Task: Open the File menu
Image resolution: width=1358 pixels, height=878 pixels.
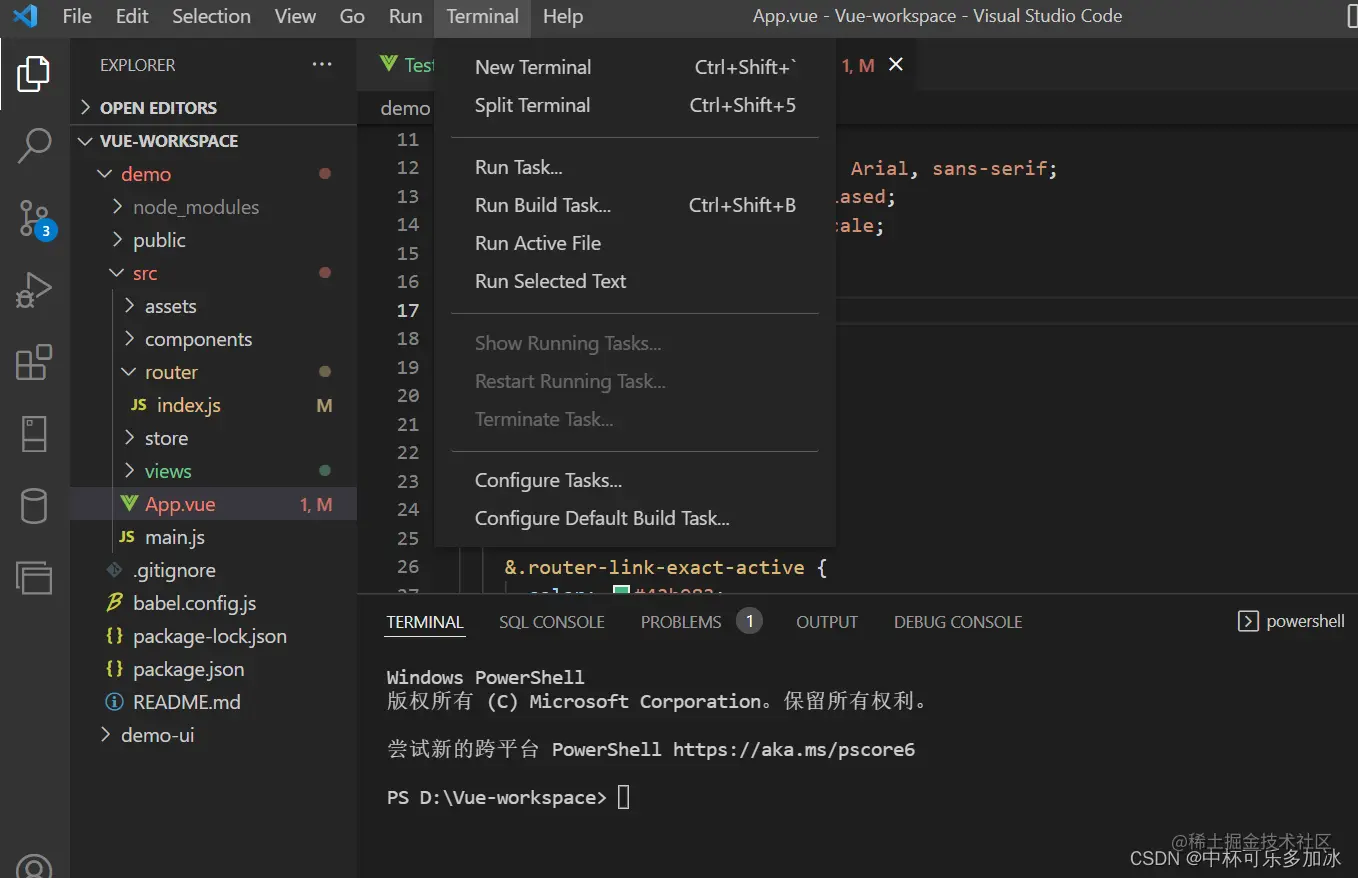Action: (x=77, y=16)
